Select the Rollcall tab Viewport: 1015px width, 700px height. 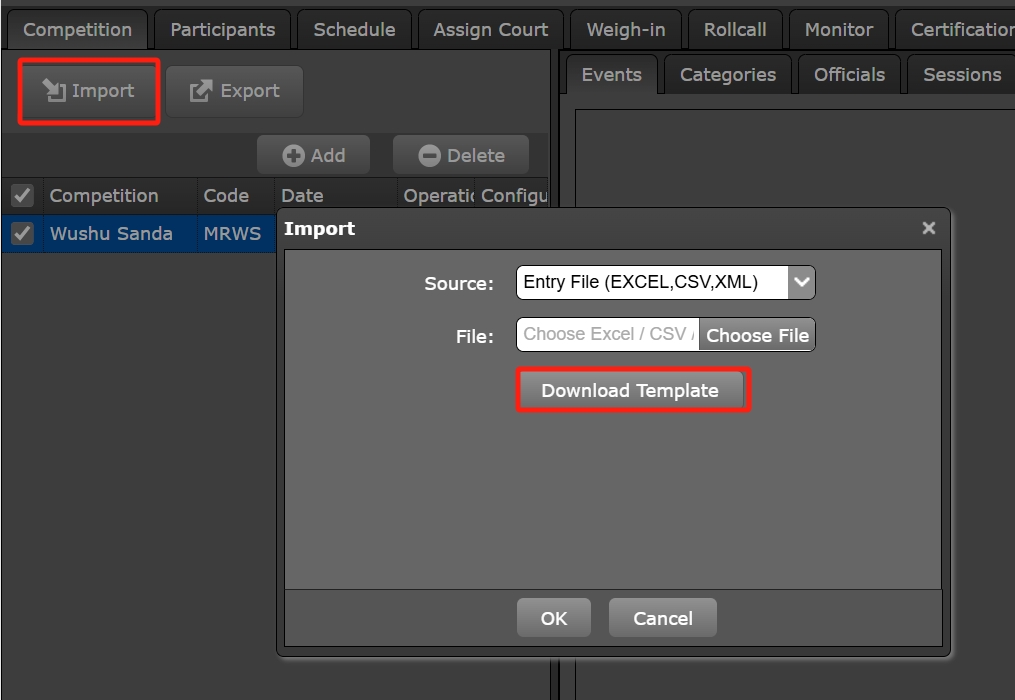click(734, 29)
